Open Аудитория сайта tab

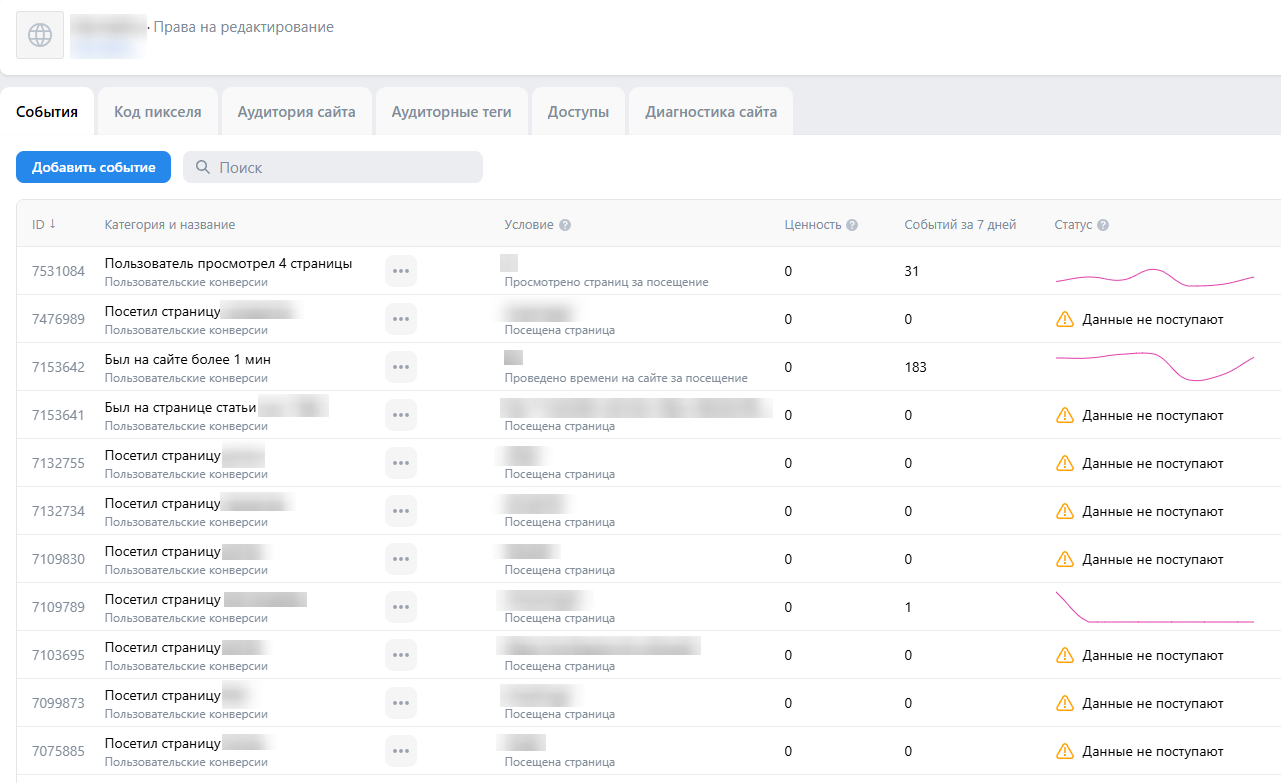point(297,112)
